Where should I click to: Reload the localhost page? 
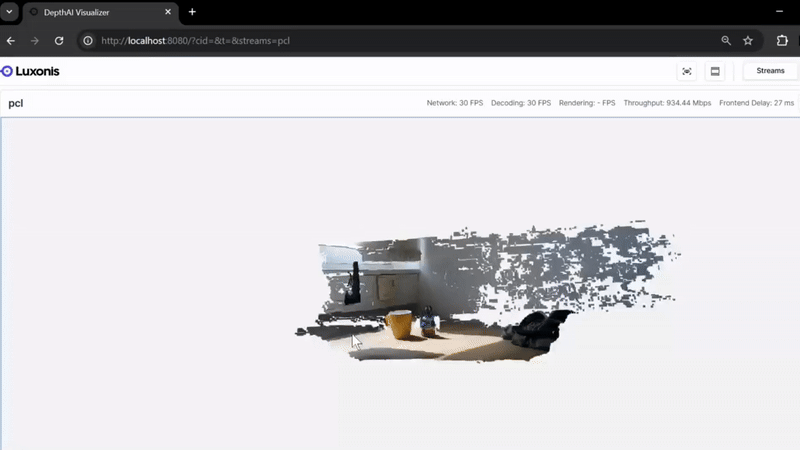click(x=59, y=41)
